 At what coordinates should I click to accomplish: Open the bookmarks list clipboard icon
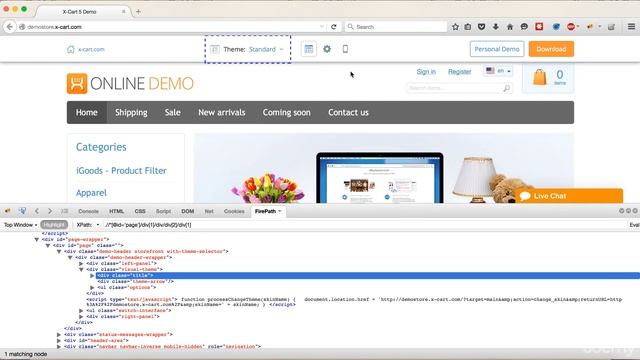pyautogui.click(x=468, y=27)
